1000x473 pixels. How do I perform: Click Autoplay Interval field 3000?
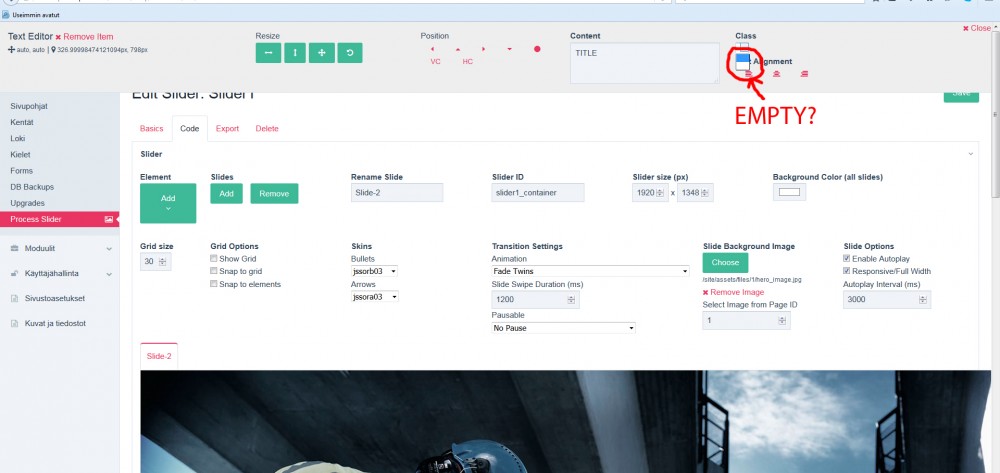point(887,300)
